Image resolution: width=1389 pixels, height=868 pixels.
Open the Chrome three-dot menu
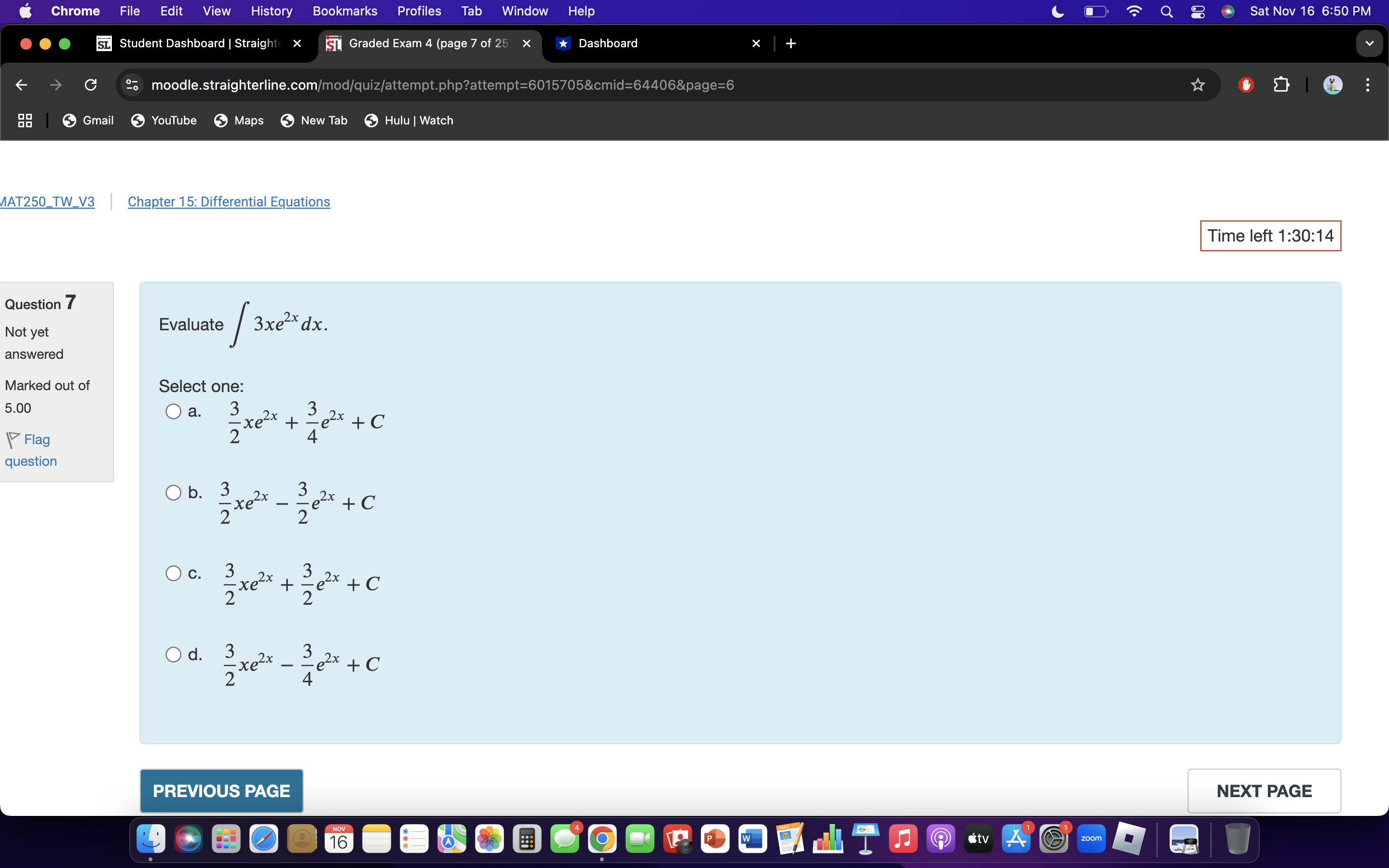click(x=1368, y=84)
